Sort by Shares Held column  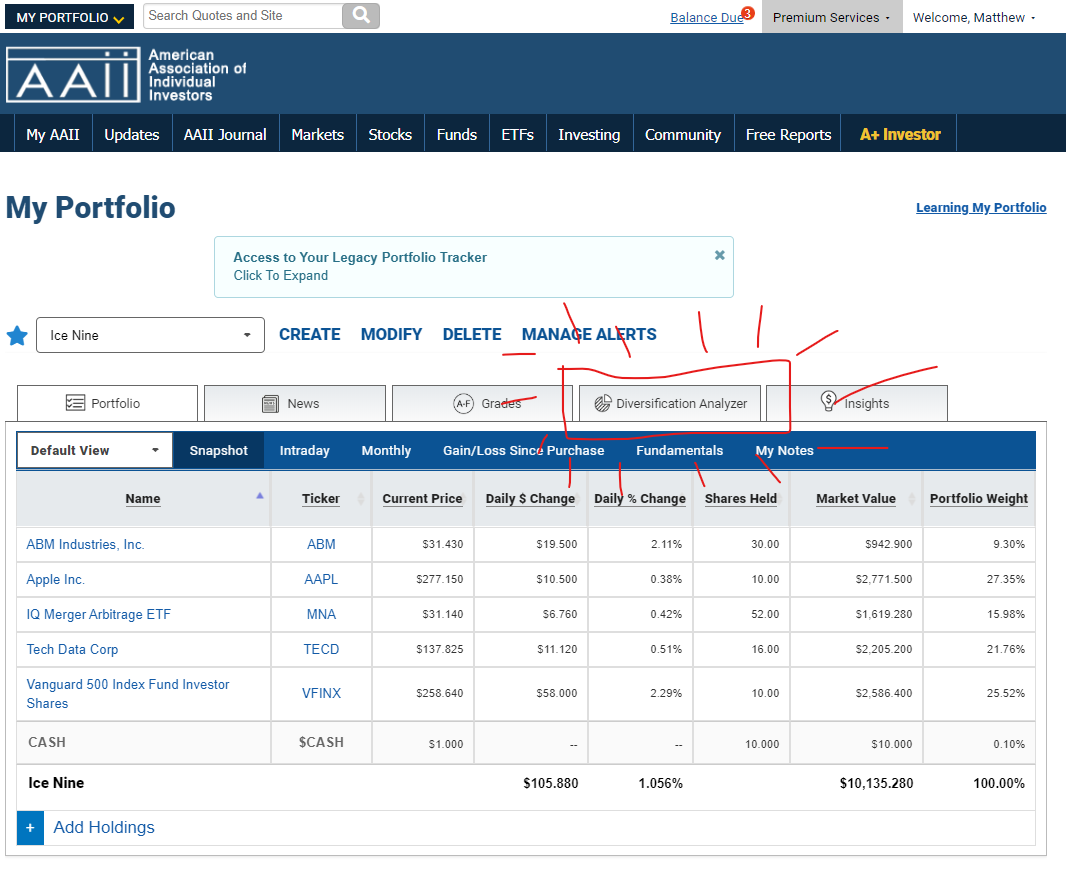coord(740,498)
